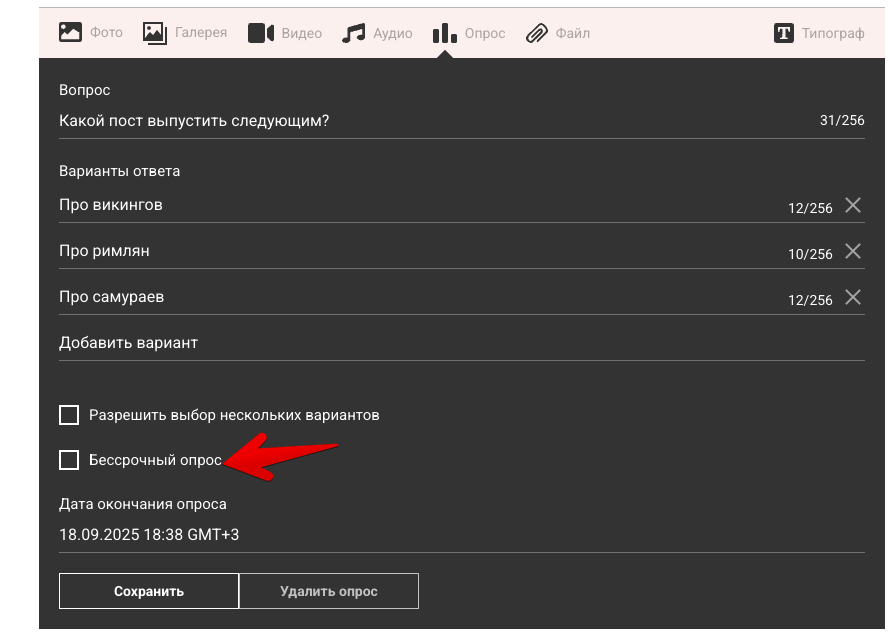Select the Видео camera icon
Screen dimensions: 889x638
pos(261,33)
